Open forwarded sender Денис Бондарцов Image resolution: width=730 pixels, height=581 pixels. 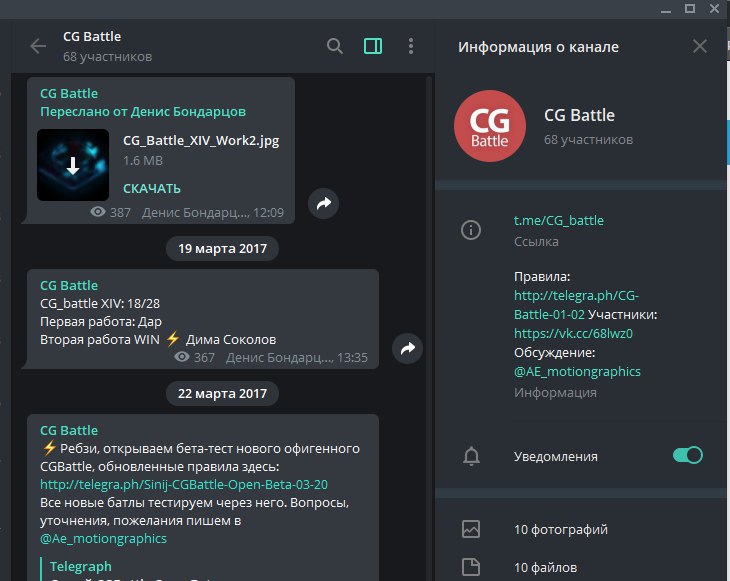[188, 112]
